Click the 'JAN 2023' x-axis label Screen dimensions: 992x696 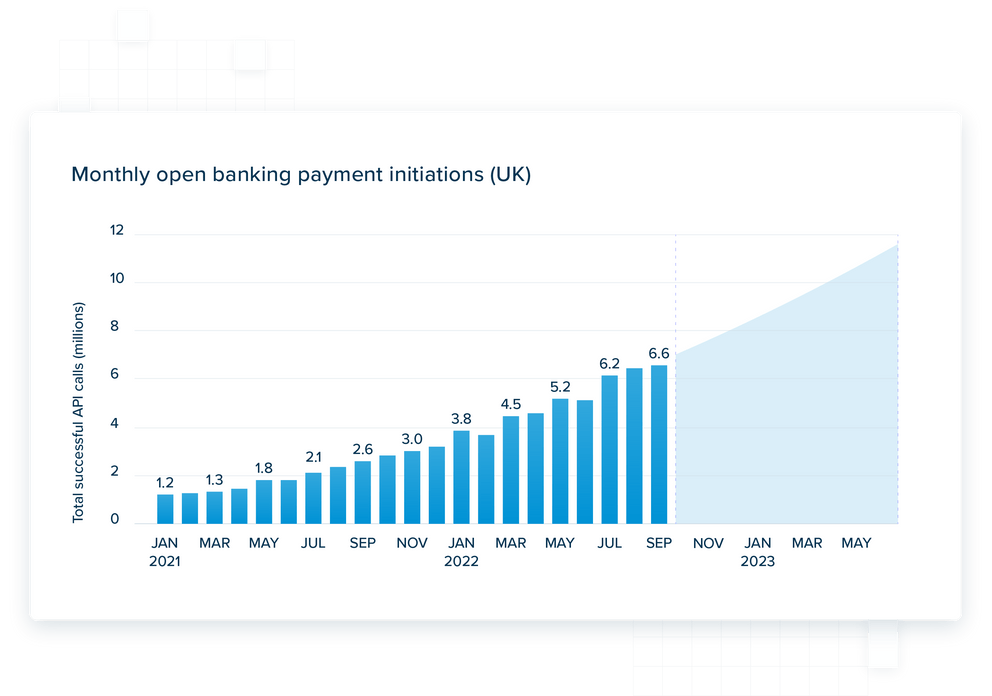[x=757, y=552]
